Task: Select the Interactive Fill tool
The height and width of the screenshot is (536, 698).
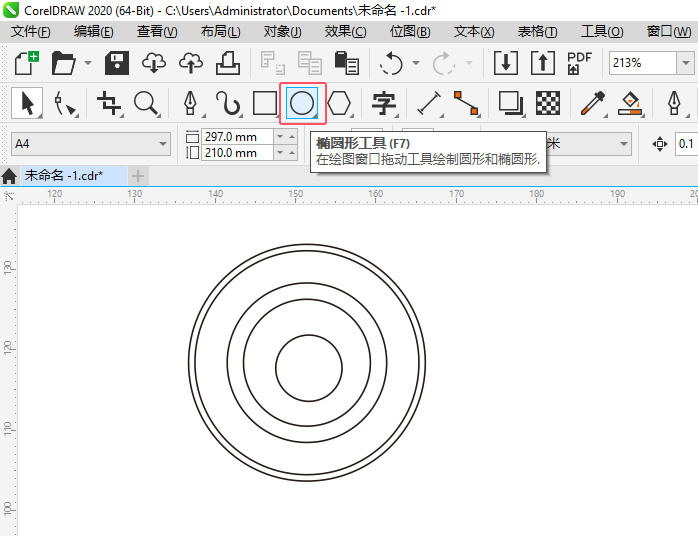Action: click(x=630, y=103)
